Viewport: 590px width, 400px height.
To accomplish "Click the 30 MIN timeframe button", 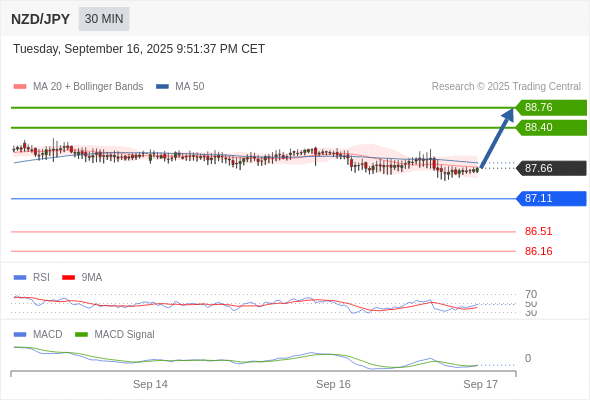I will pos(104,19).
